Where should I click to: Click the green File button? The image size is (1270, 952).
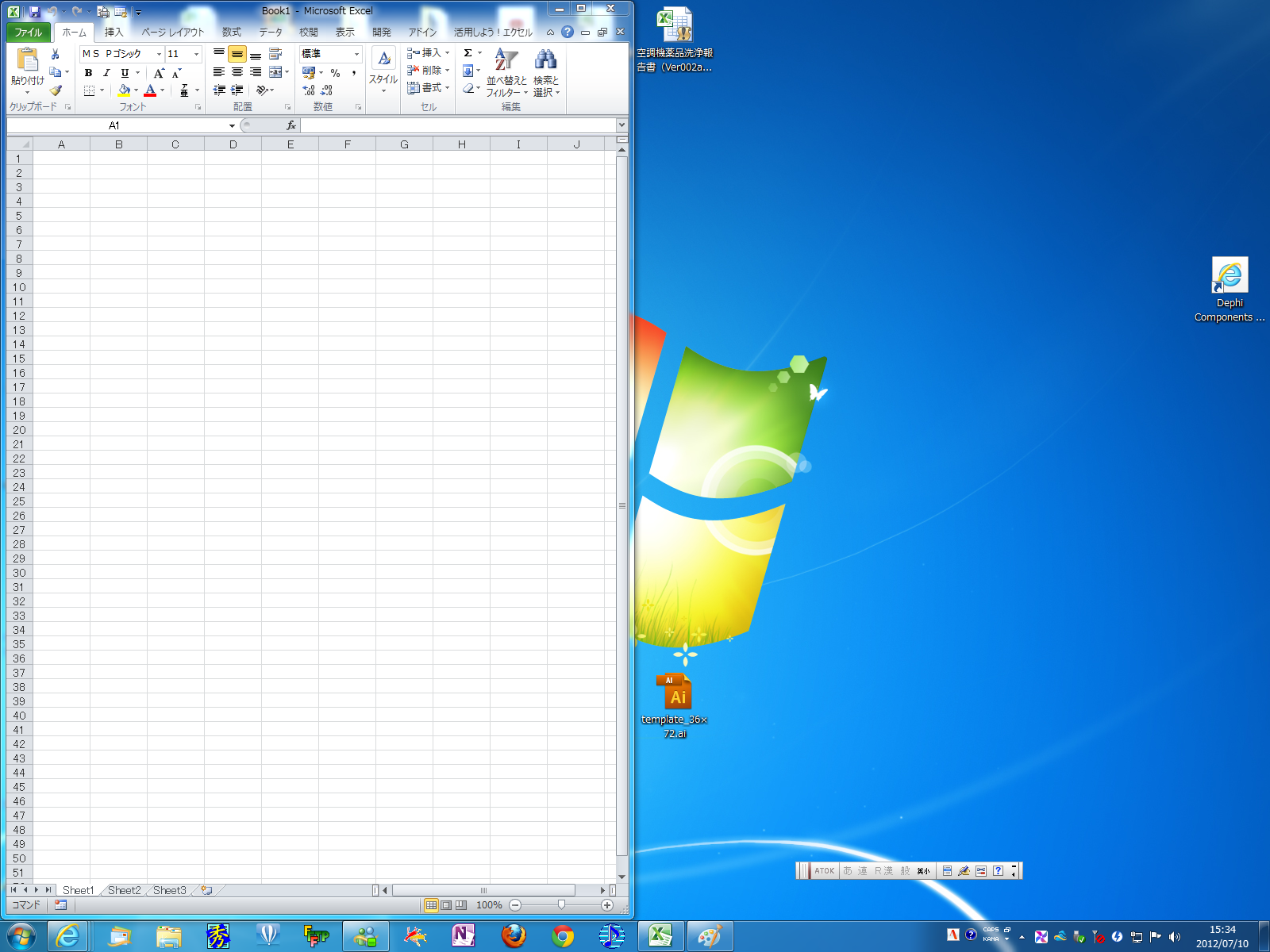pyautogui.click(x=29, y=33)
